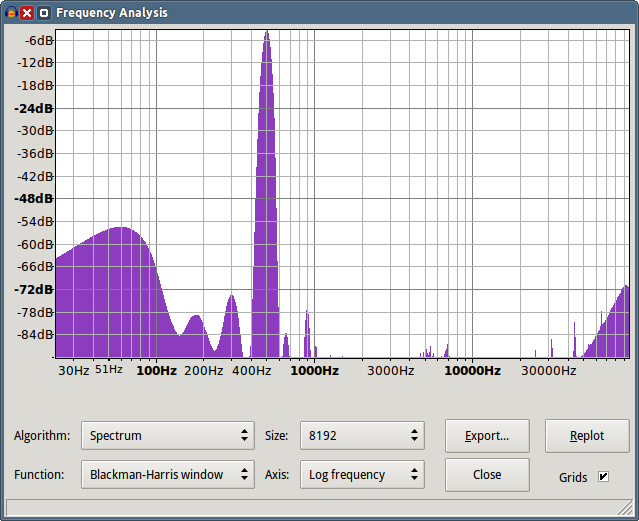This screenshot has height=521, width=639.
Task: Click the 1000Hz axis label
Action: tap(315, 371)
